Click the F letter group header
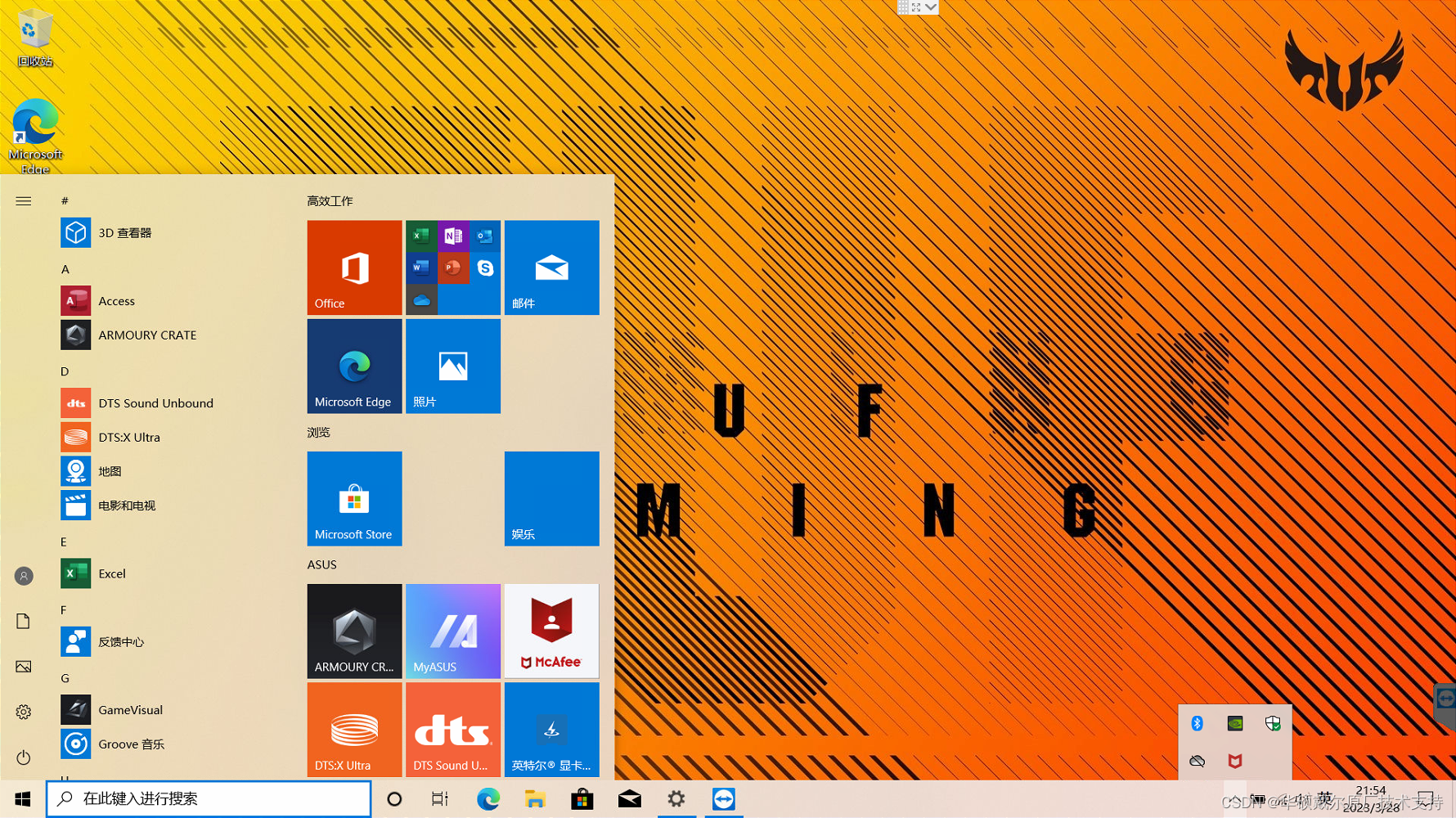Viewport: 1456px width, 818px height. pyautogui.click(x=64, y=610)
